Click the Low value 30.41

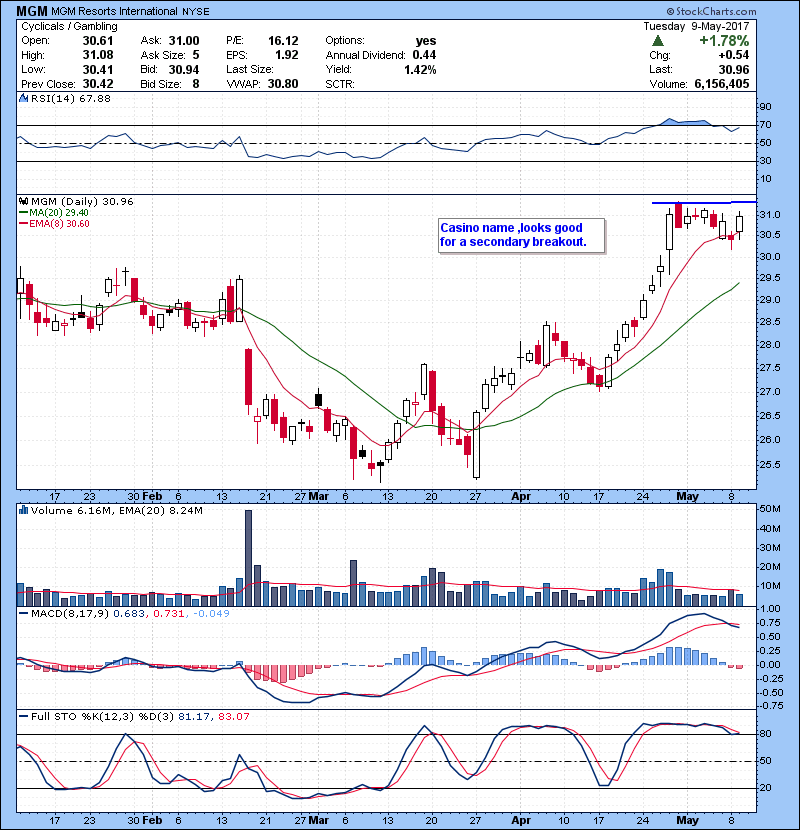point(98,69)
